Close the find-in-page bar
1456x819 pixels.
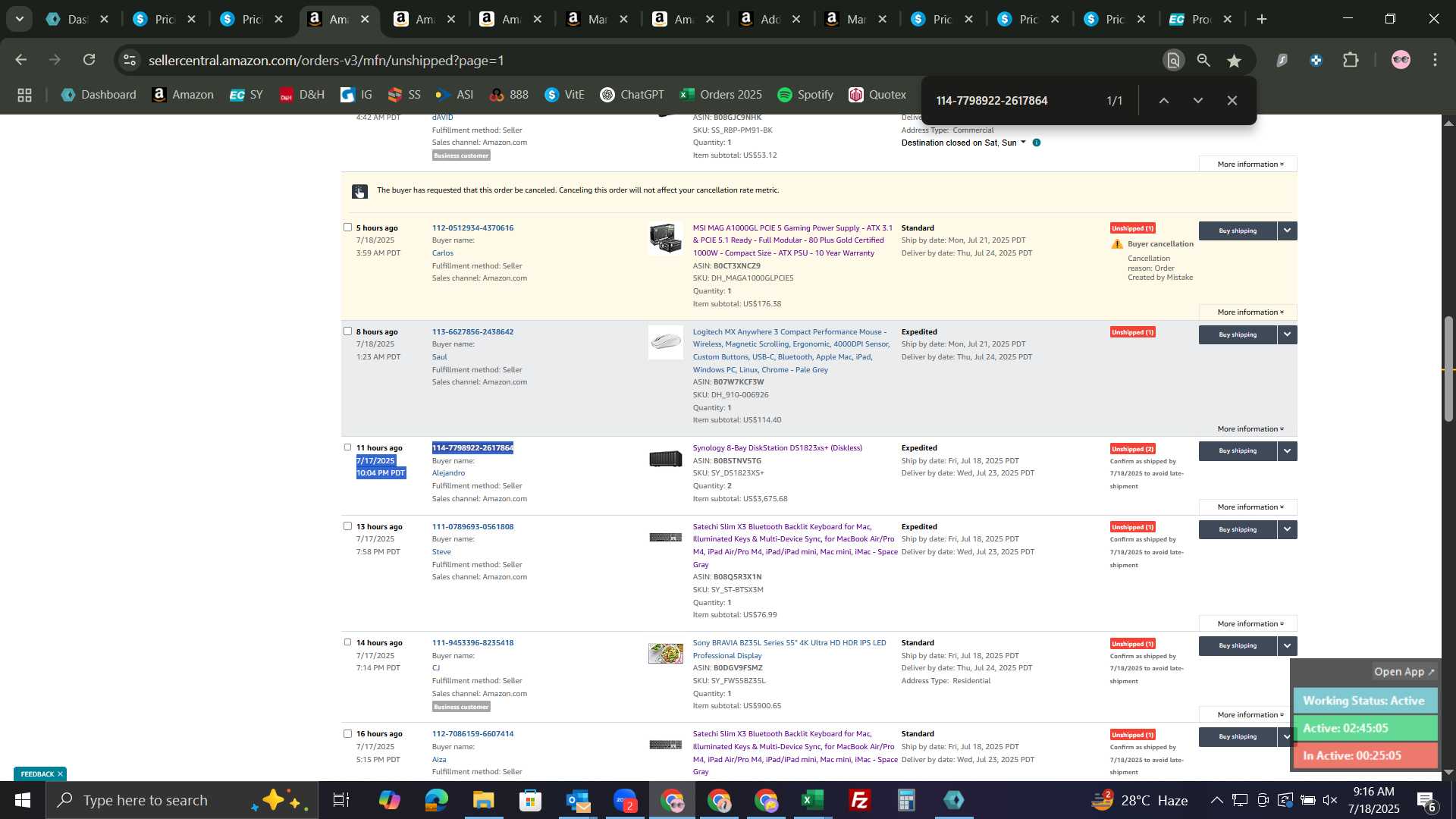(1232, 101)
